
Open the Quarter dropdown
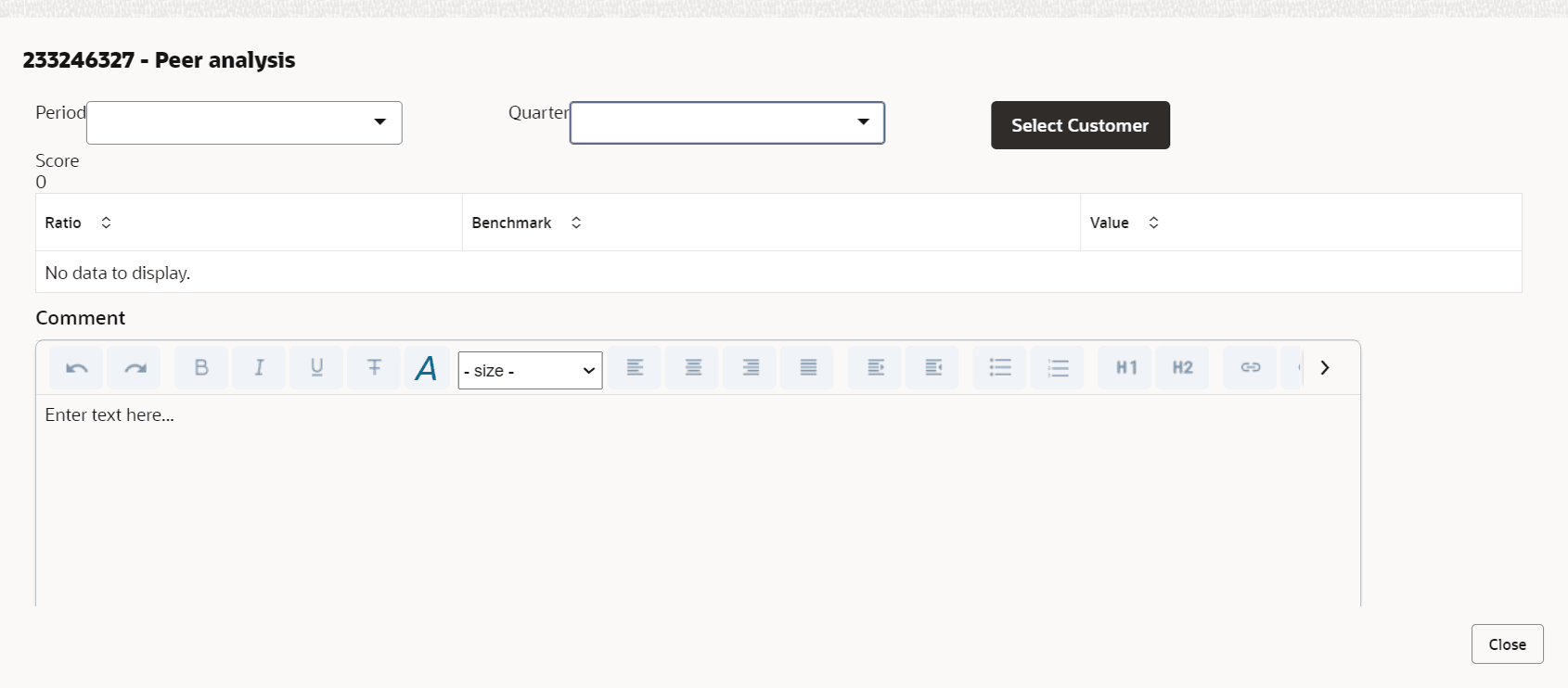coord(727,122)
